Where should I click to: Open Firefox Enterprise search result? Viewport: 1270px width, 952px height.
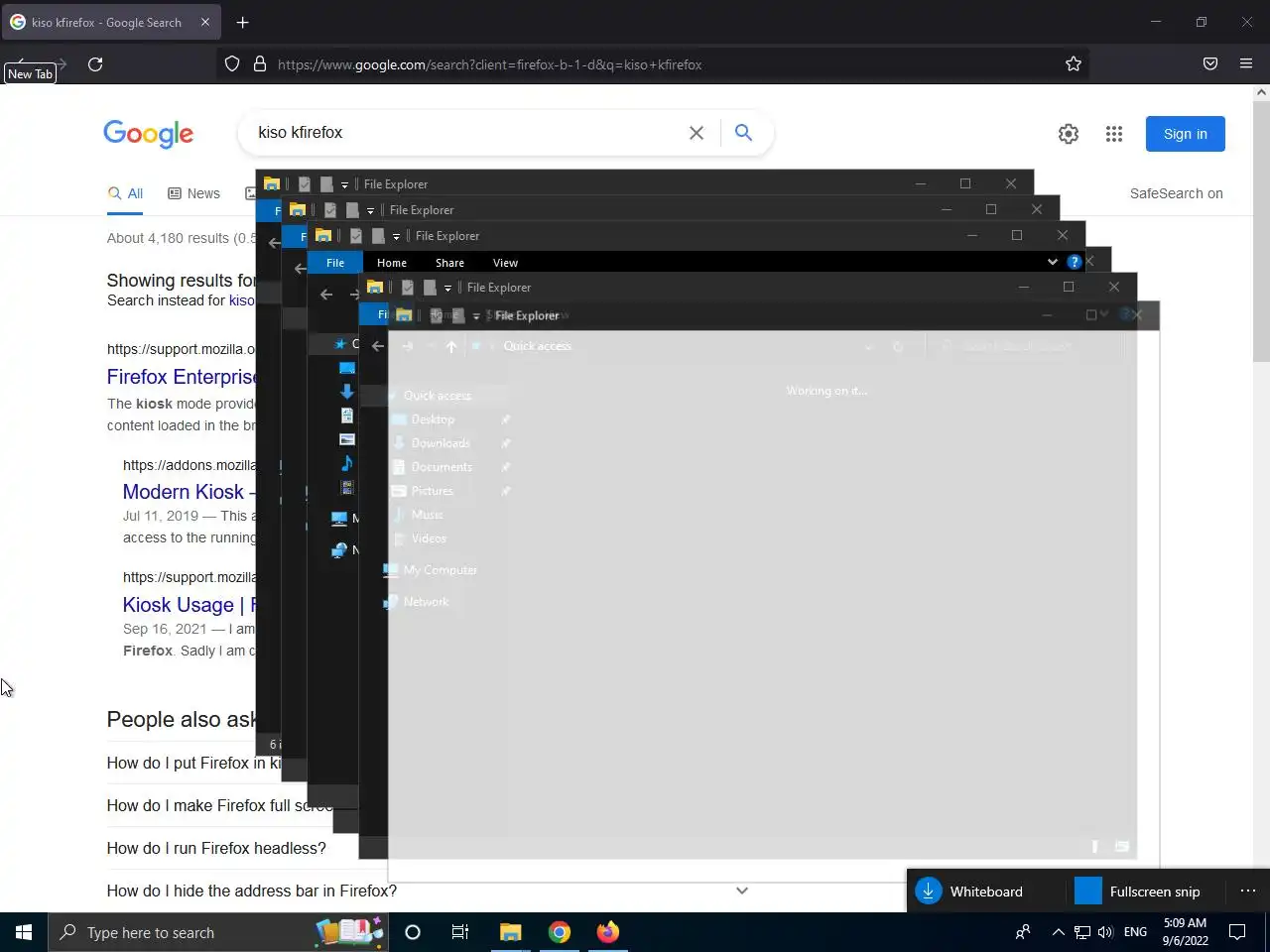[182, 377]
